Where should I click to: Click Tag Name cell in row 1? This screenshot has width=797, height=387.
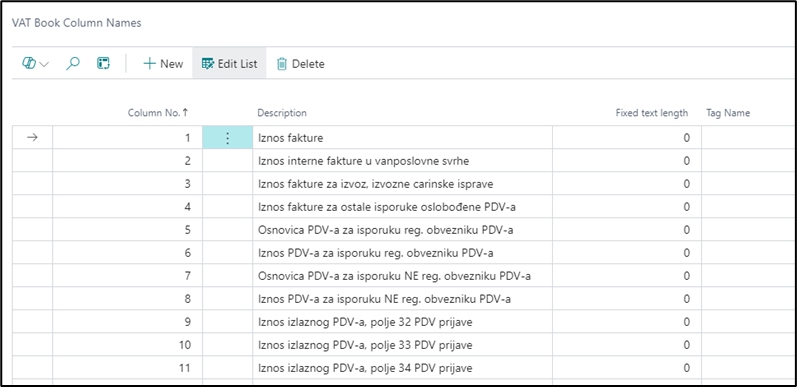pyautogui.click(x=748, y=138)
